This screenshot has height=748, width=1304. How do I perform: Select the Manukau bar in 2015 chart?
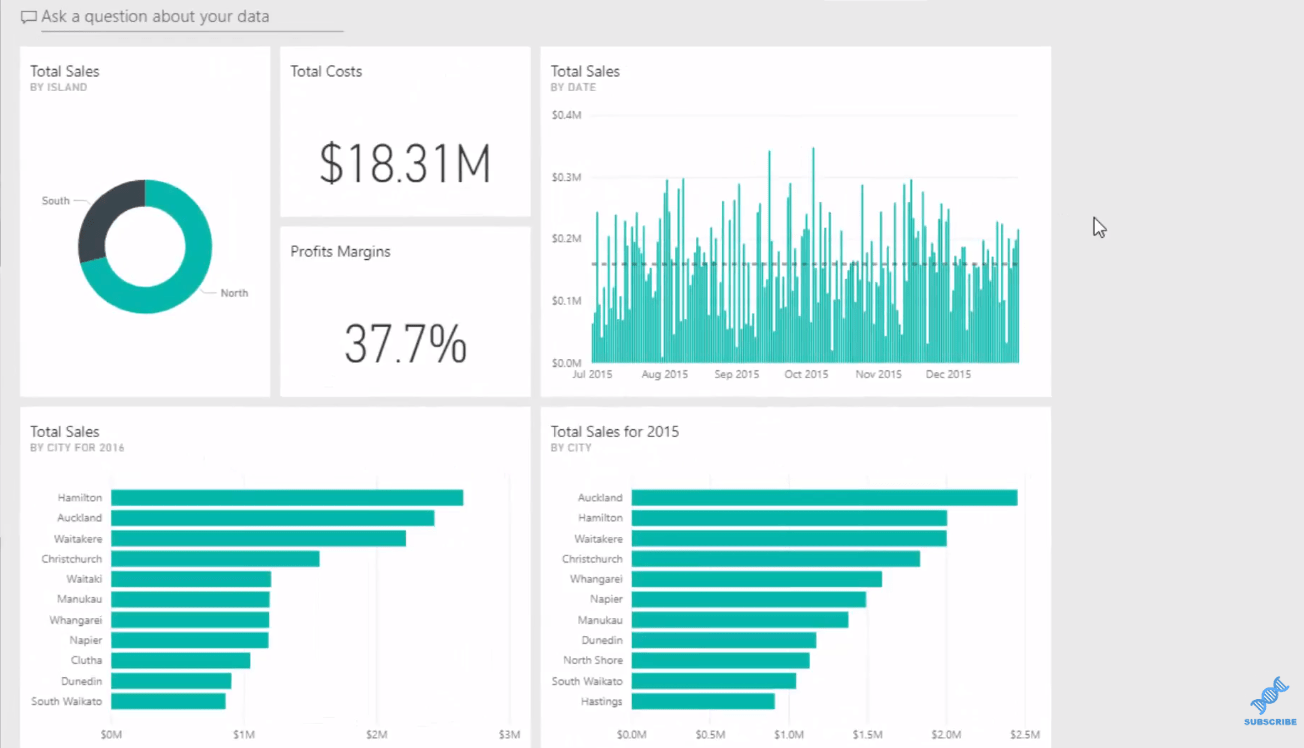click(740, 620)
